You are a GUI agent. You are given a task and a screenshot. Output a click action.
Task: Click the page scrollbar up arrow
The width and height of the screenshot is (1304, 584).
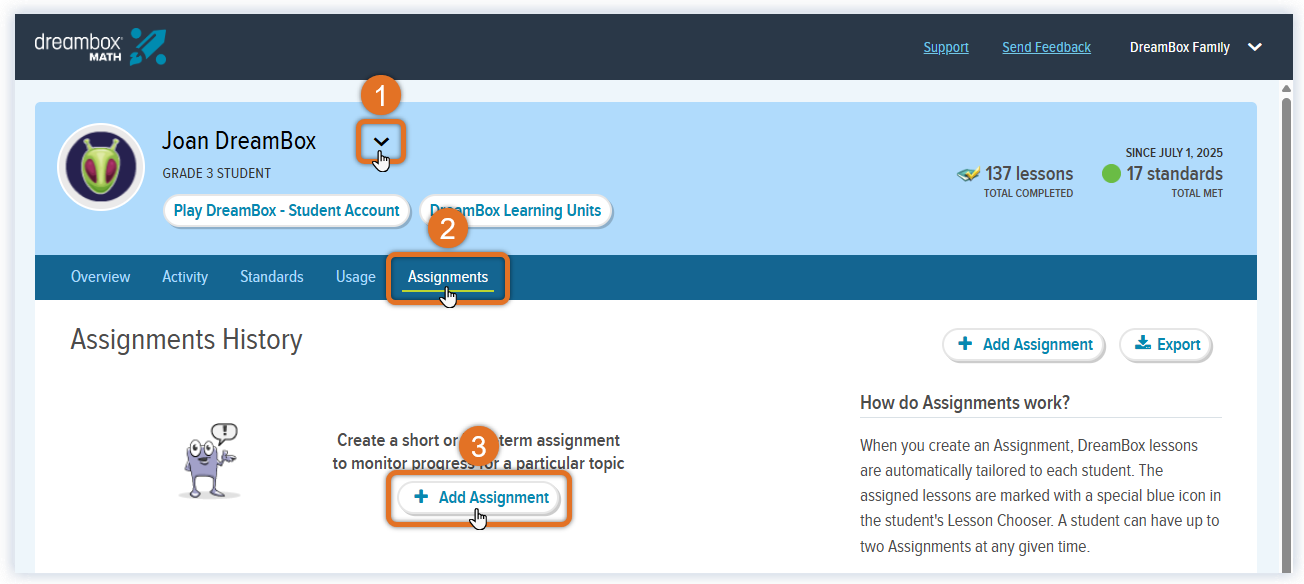tap(1287, 91)
